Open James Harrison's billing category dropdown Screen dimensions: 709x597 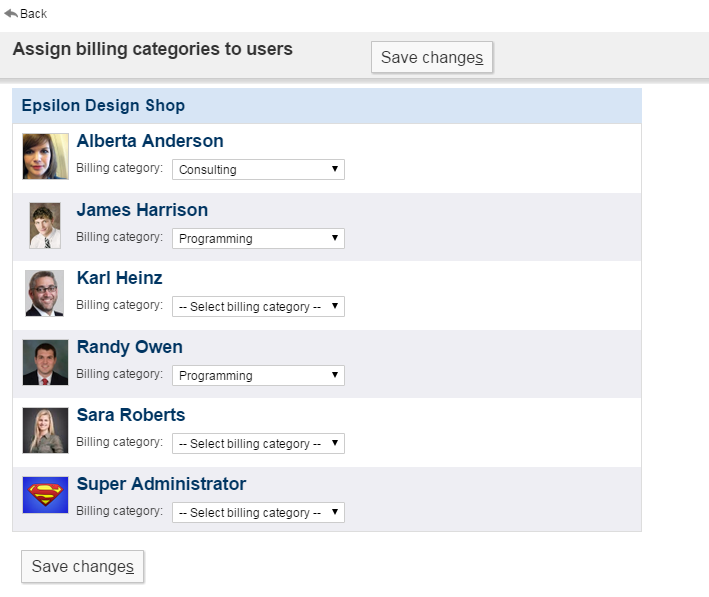tap(258, 239)
